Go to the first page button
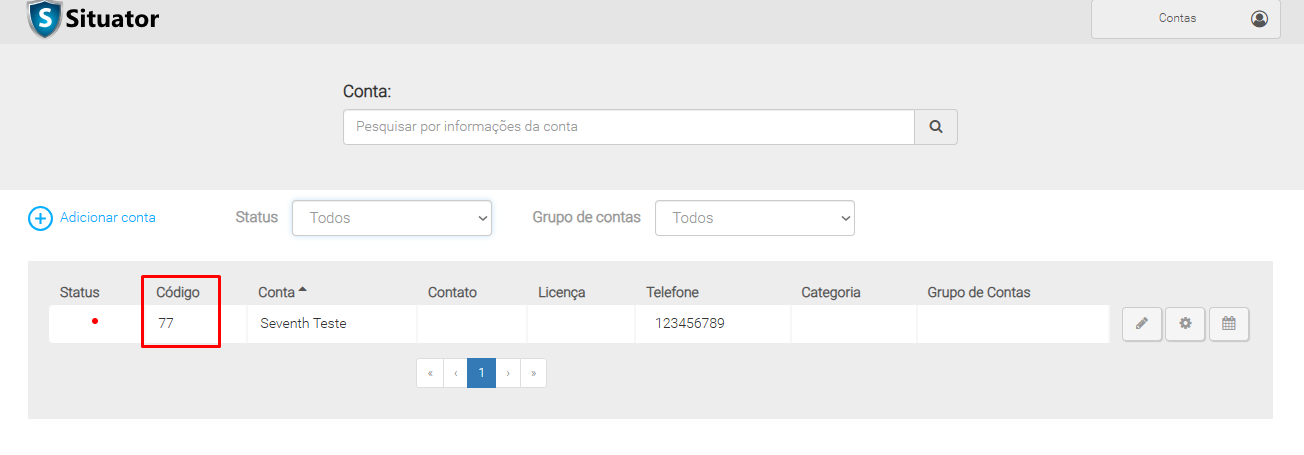 430,373
